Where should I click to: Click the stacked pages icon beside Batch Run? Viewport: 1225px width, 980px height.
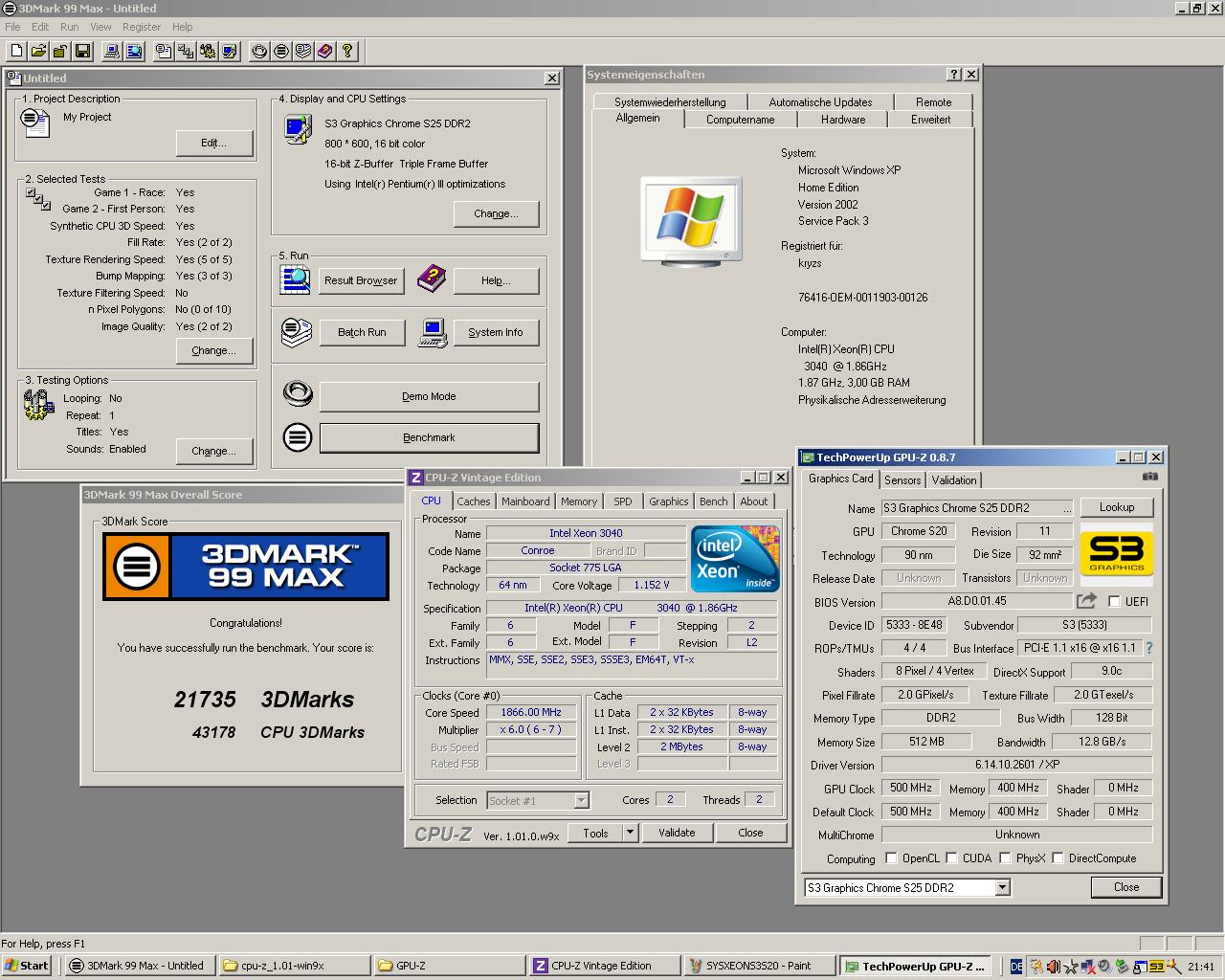click(297, 332)
